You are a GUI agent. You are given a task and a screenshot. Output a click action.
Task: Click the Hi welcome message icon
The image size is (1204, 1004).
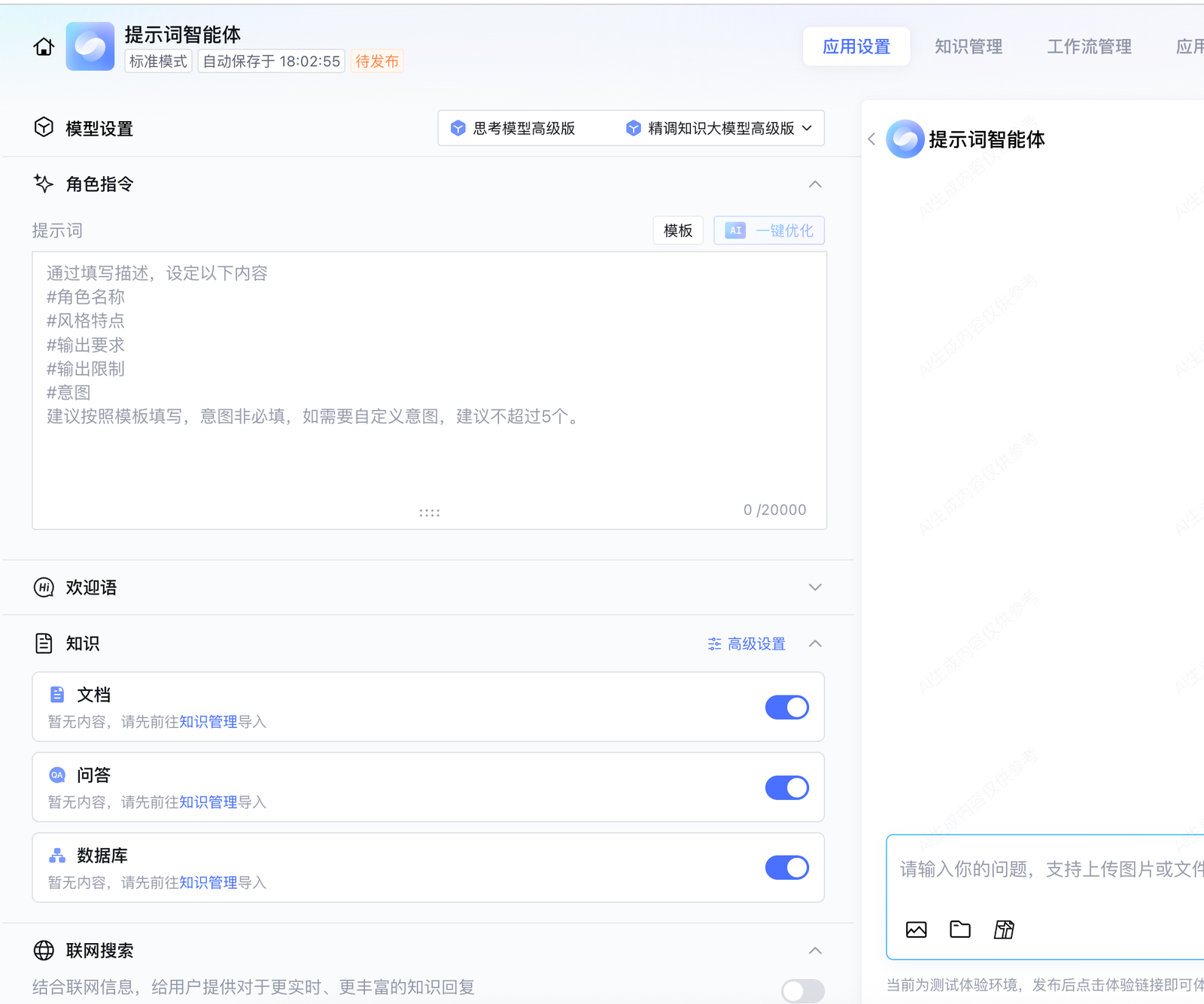coord(44,587)
